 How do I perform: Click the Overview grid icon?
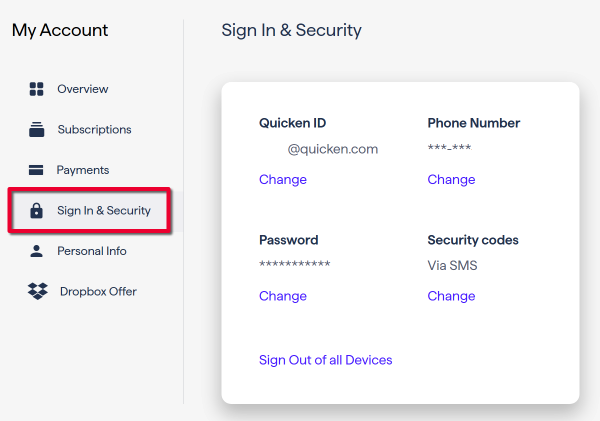pyautogui.click(x=37, y=89)
